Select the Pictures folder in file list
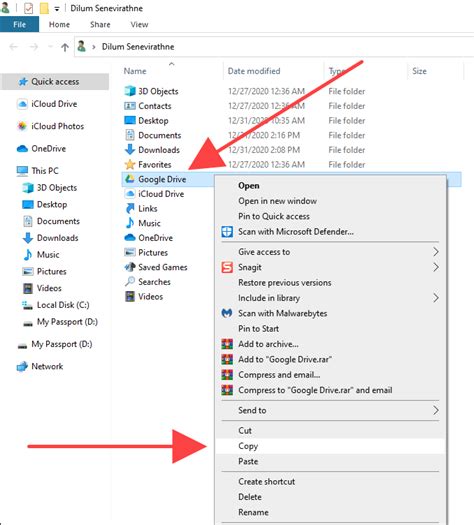The width and height of the screenshot is (474, 525). click(153, 252)
